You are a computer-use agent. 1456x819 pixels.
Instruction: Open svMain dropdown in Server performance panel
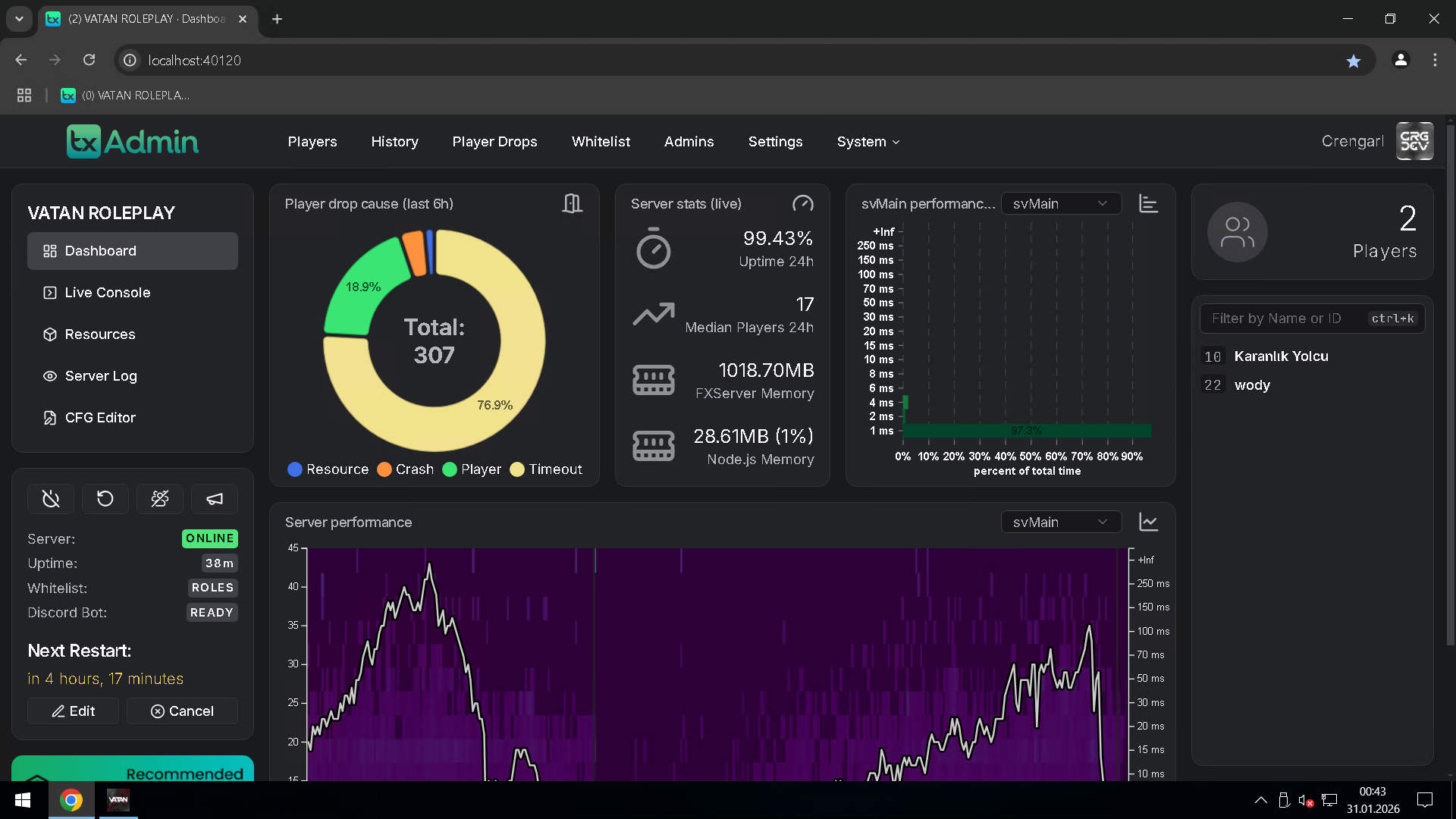[x=1061, y=522]
